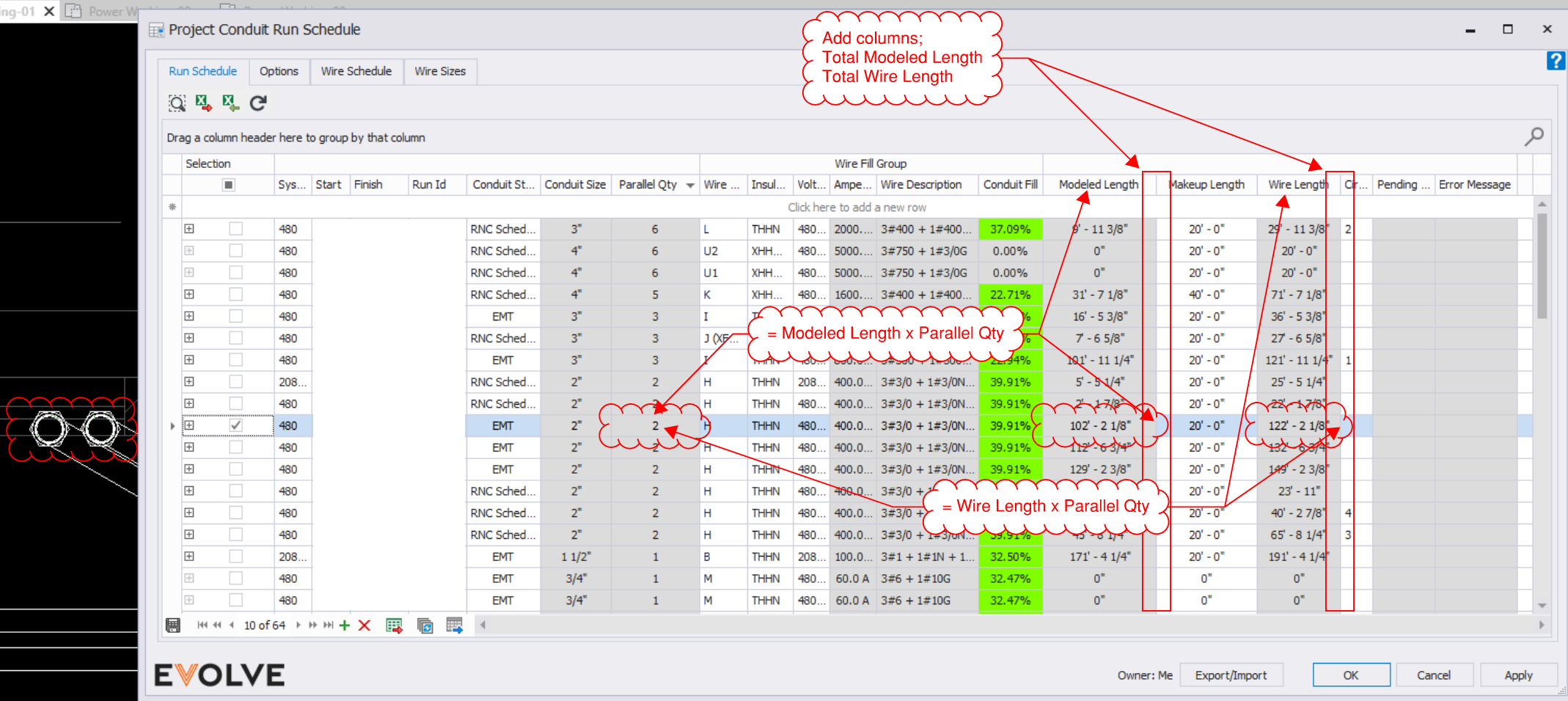Switch to the Wire Schedule tab
1568x701 pixels.
356,71
